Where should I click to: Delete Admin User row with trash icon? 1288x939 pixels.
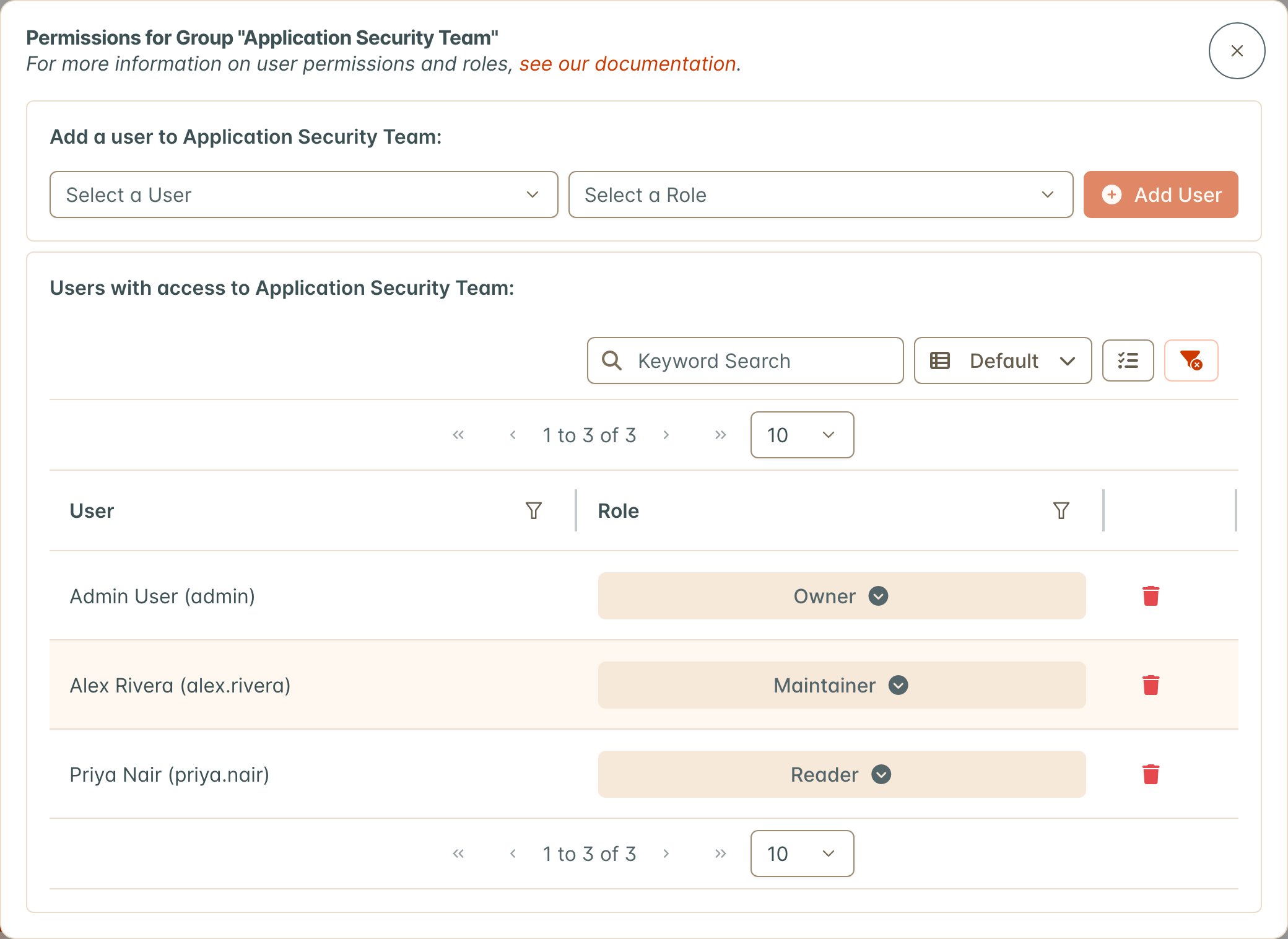1151,596
